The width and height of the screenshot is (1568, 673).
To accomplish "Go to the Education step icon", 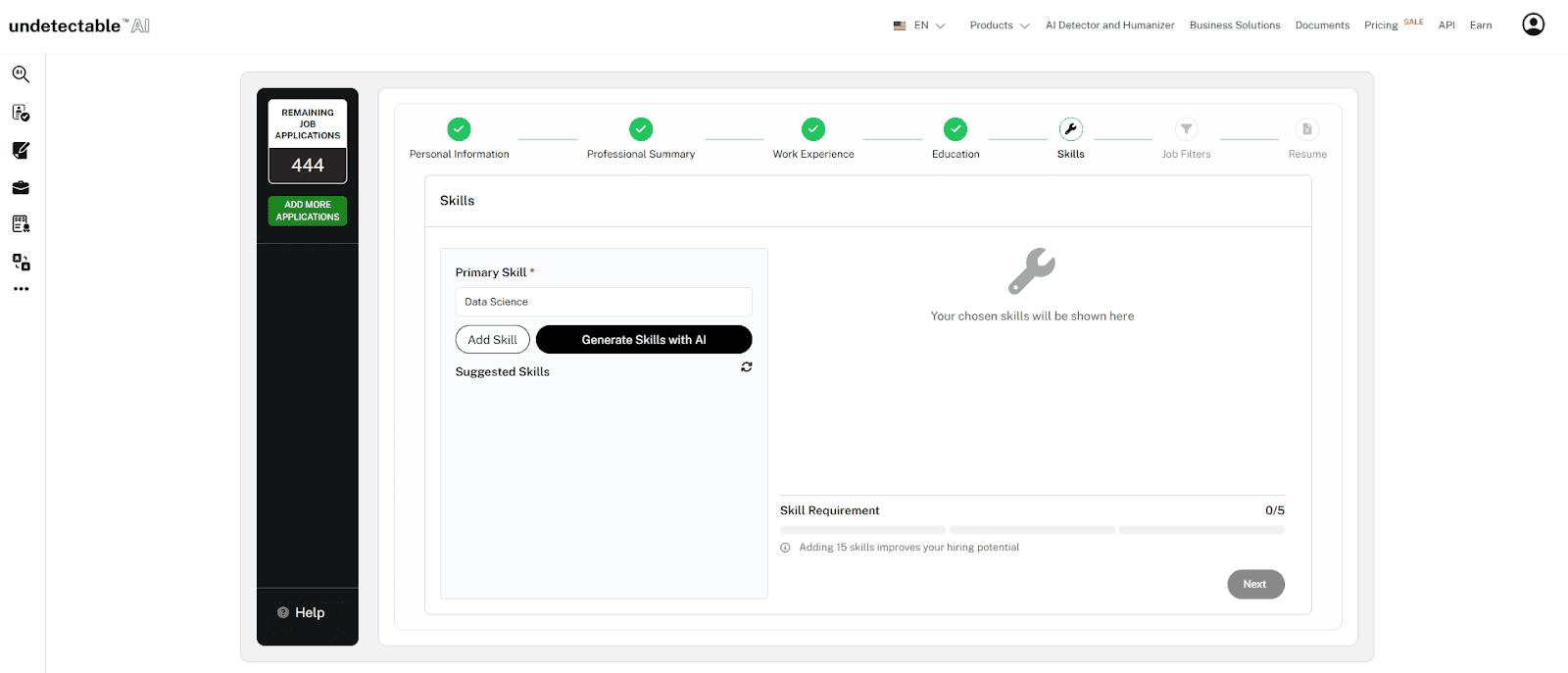I will coord(955,129).
